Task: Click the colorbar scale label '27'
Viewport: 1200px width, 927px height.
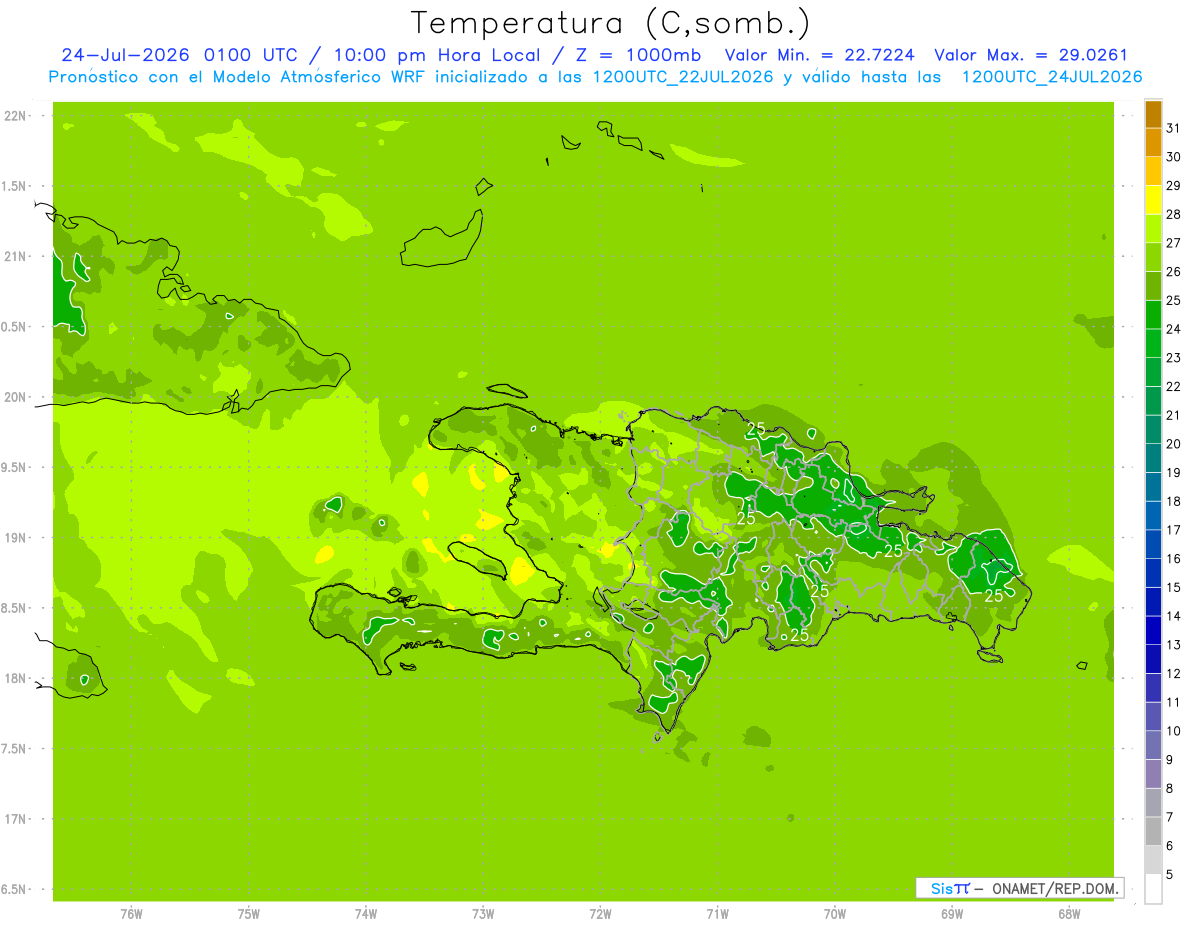Action: pos(1173,243)
